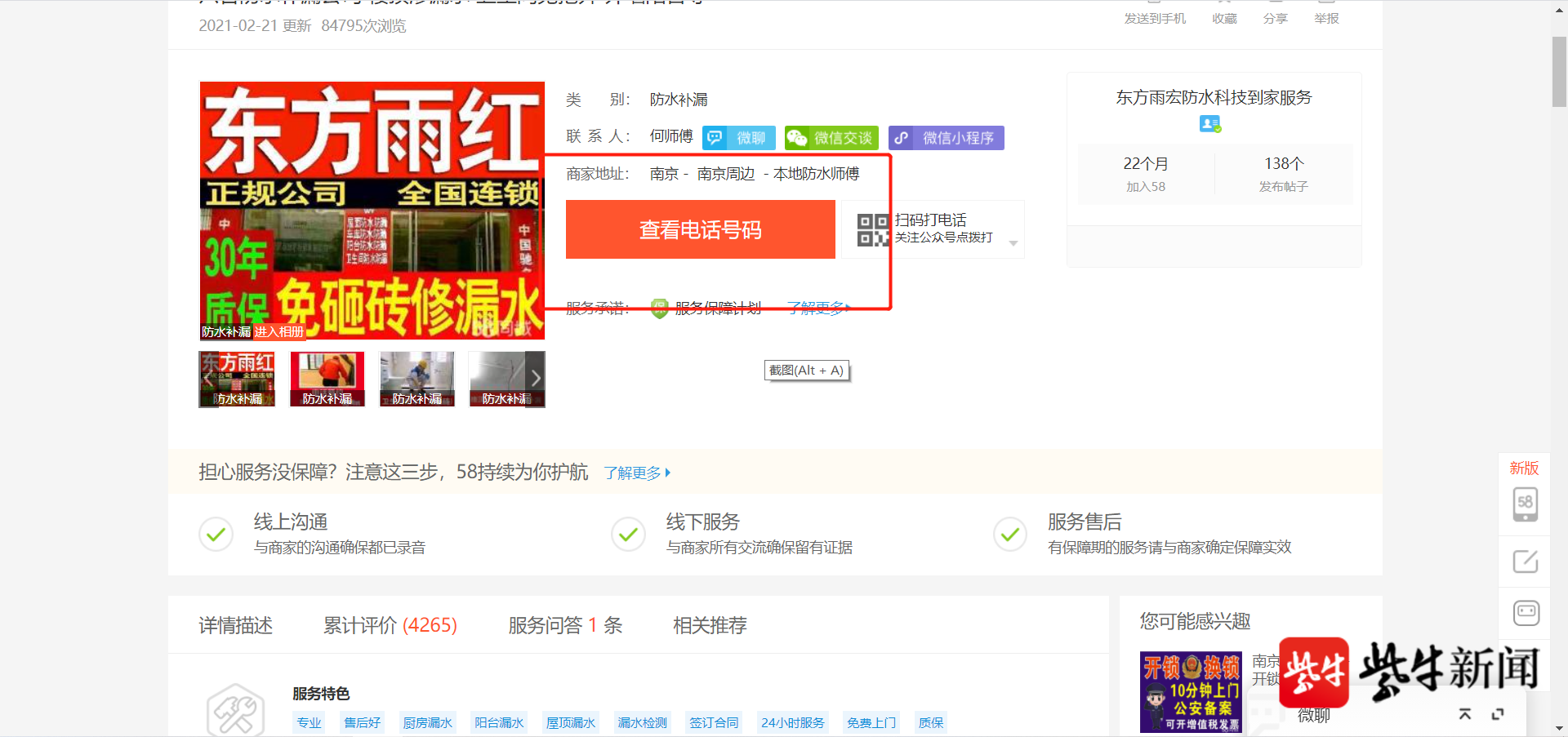Click the next arrow on the thumbnail strip
This screenshot has height=737, width=1568.
coord(536,378)
